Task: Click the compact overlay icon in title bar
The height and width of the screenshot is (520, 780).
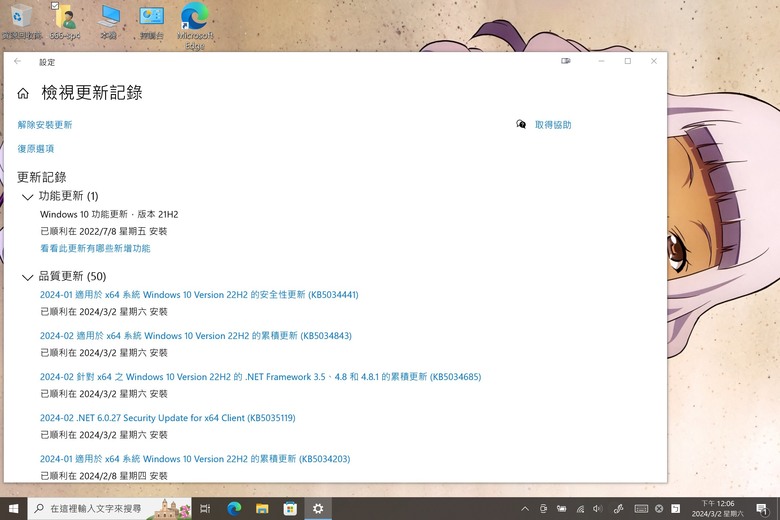Action: click(x=566, y=61)
